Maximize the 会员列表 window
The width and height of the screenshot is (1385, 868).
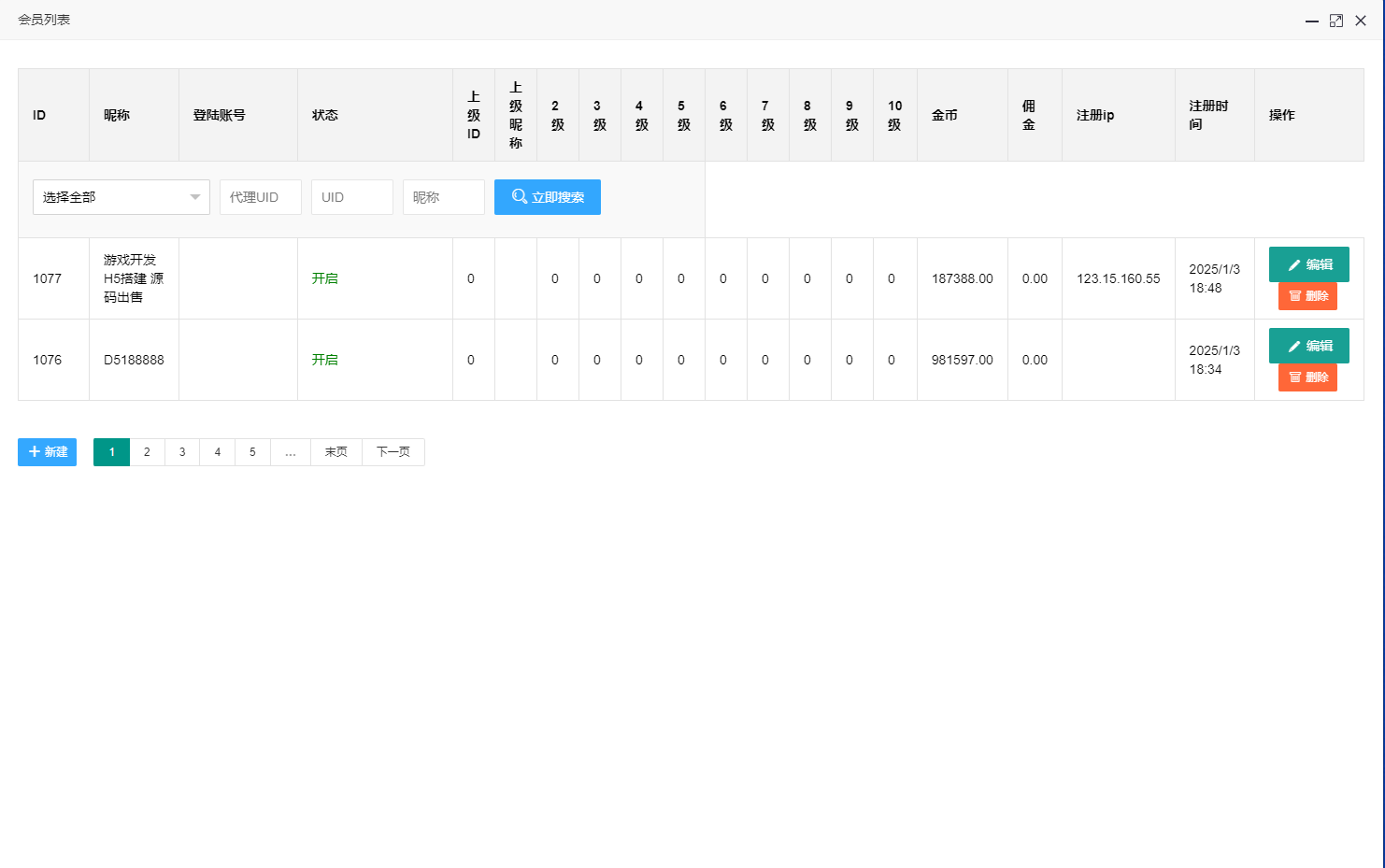(x=1336, y=21)
